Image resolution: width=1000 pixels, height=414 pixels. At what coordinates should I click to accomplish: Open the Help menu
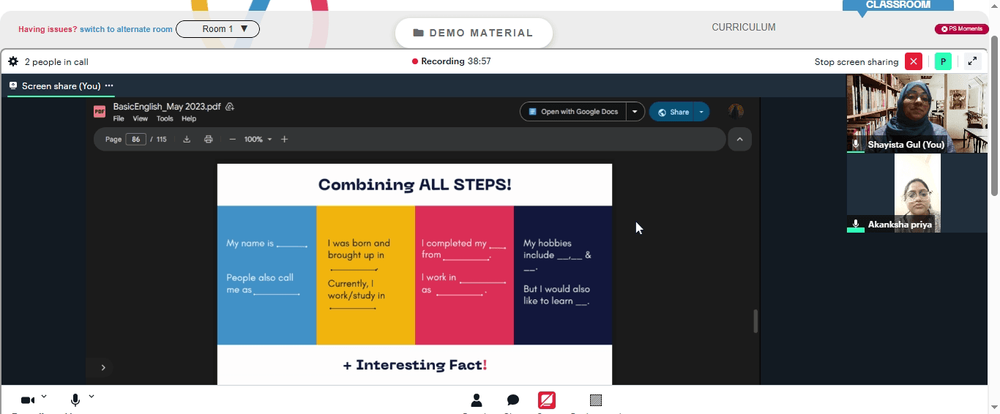[x=189, y=119]
